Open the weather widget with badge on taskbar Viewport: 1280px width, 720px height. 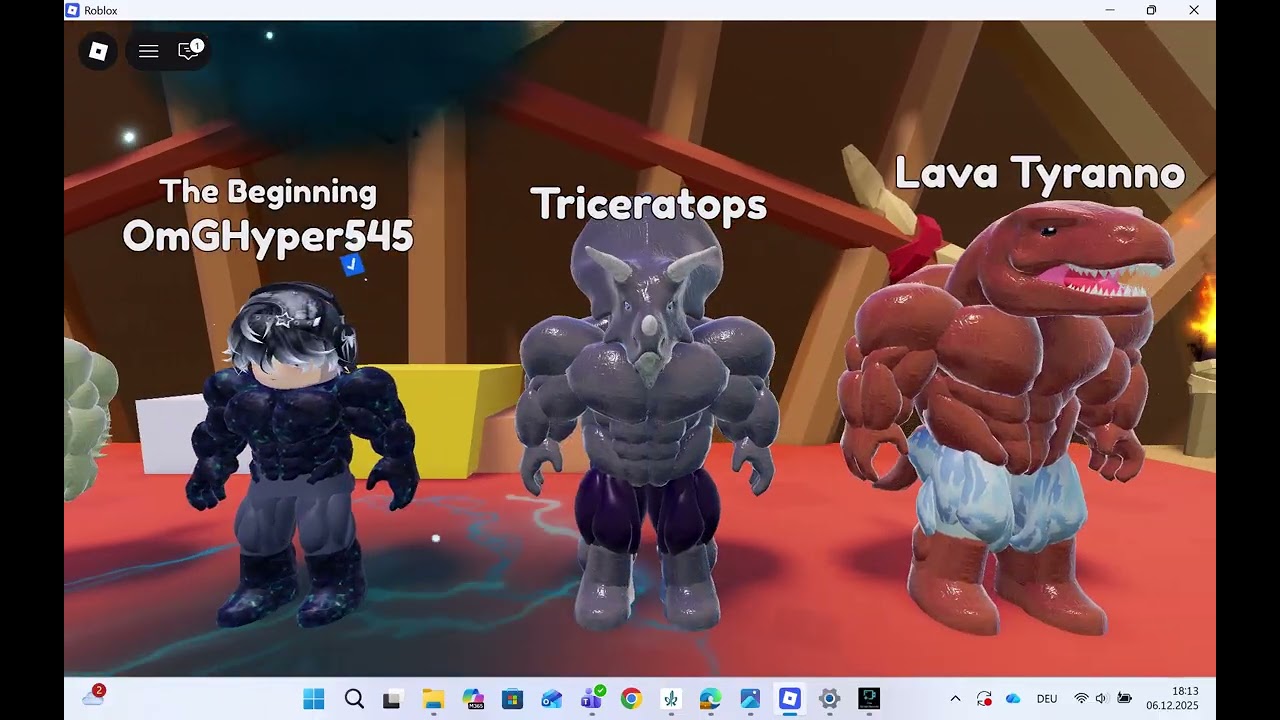pyautogui.click(x=94, y=696)
